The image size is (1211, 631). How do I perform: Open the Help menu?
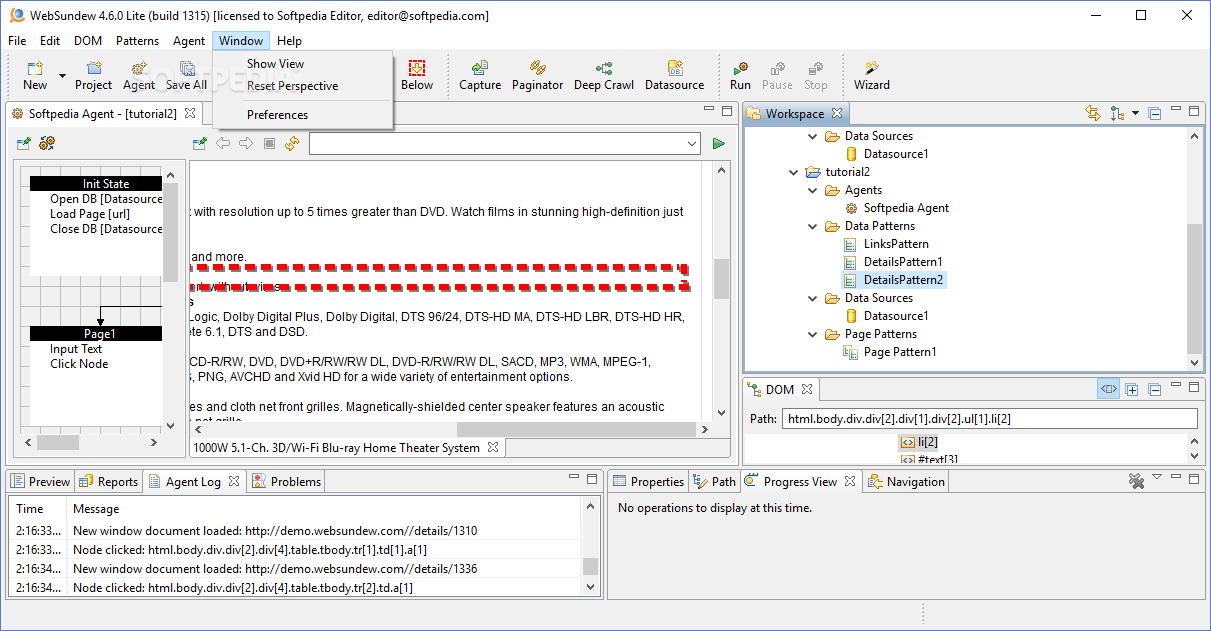pos(289,41)
